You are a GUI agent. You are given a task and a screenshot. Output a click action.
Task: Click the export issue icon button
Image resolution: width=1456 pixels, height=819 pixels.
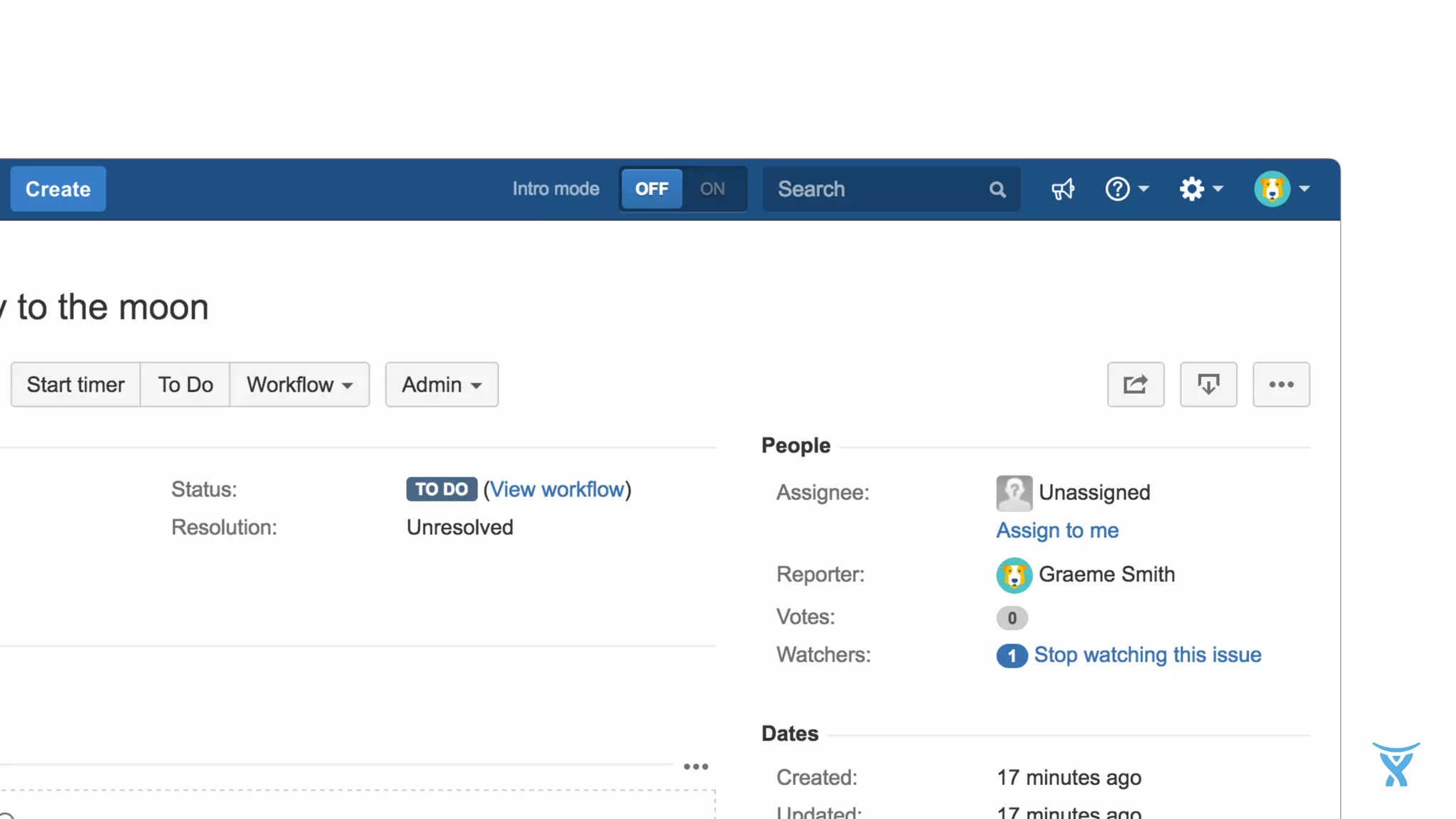click(x=1208, y=385)
